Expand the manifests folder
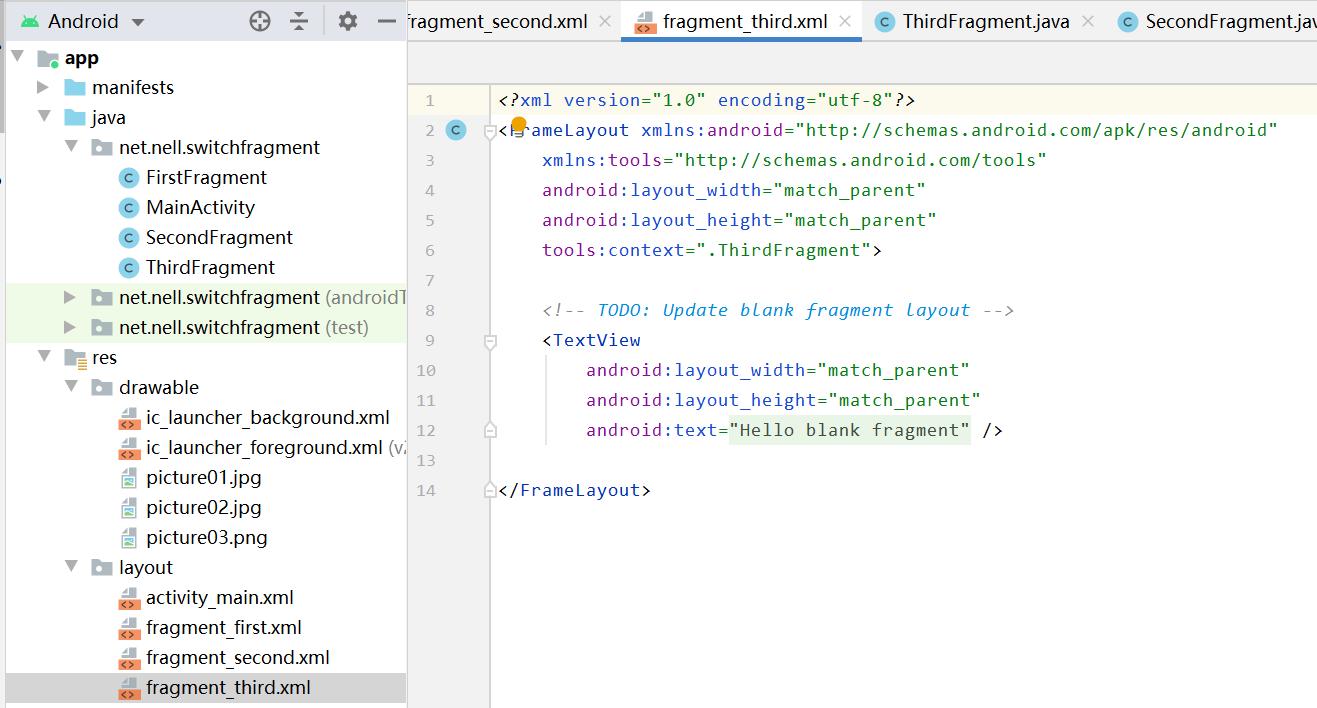Viewport: 1317px width, 708px height. (43, 88)
